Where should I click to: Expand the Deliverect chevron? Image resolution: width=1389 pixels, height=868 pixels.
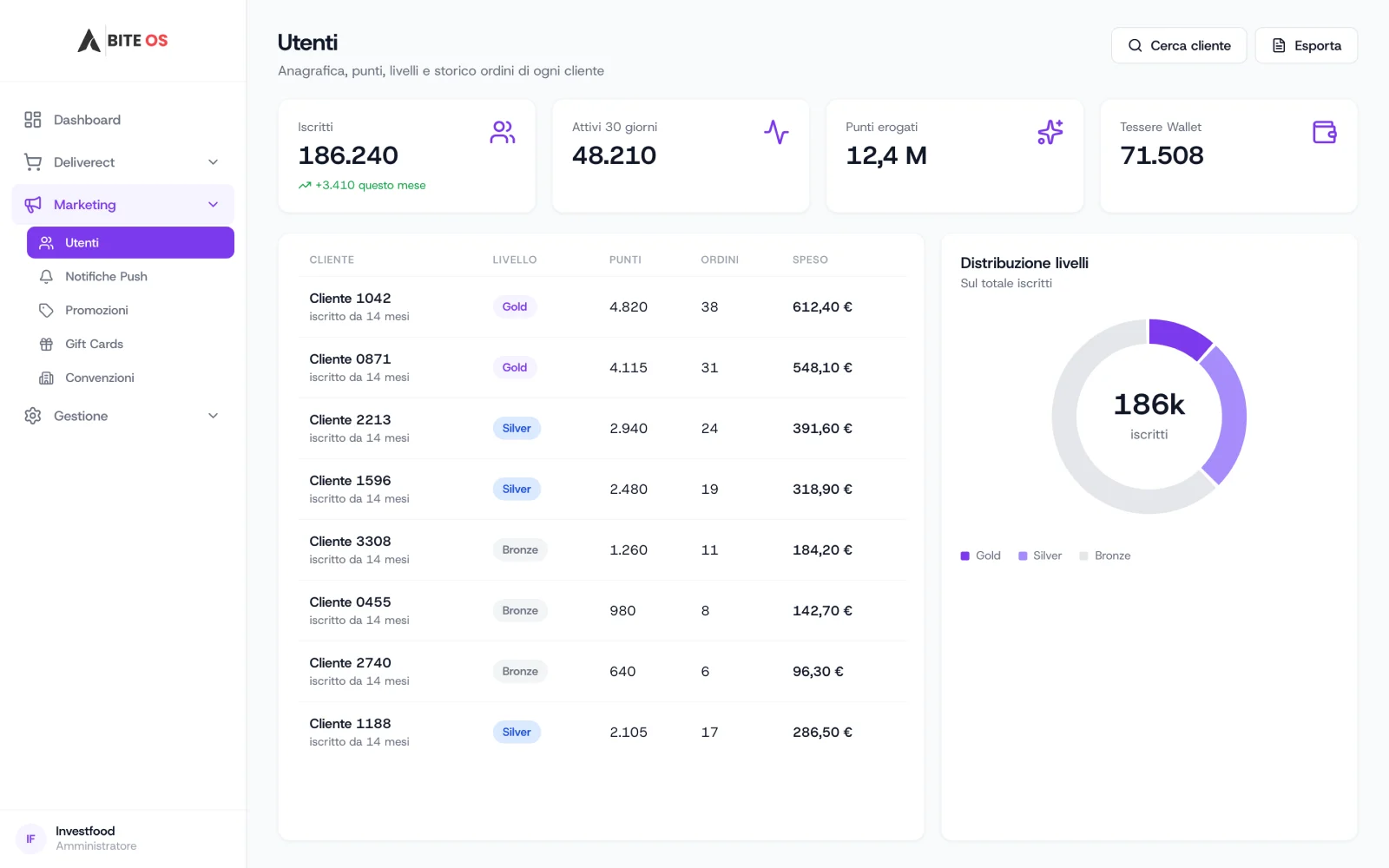click(214, 162)
